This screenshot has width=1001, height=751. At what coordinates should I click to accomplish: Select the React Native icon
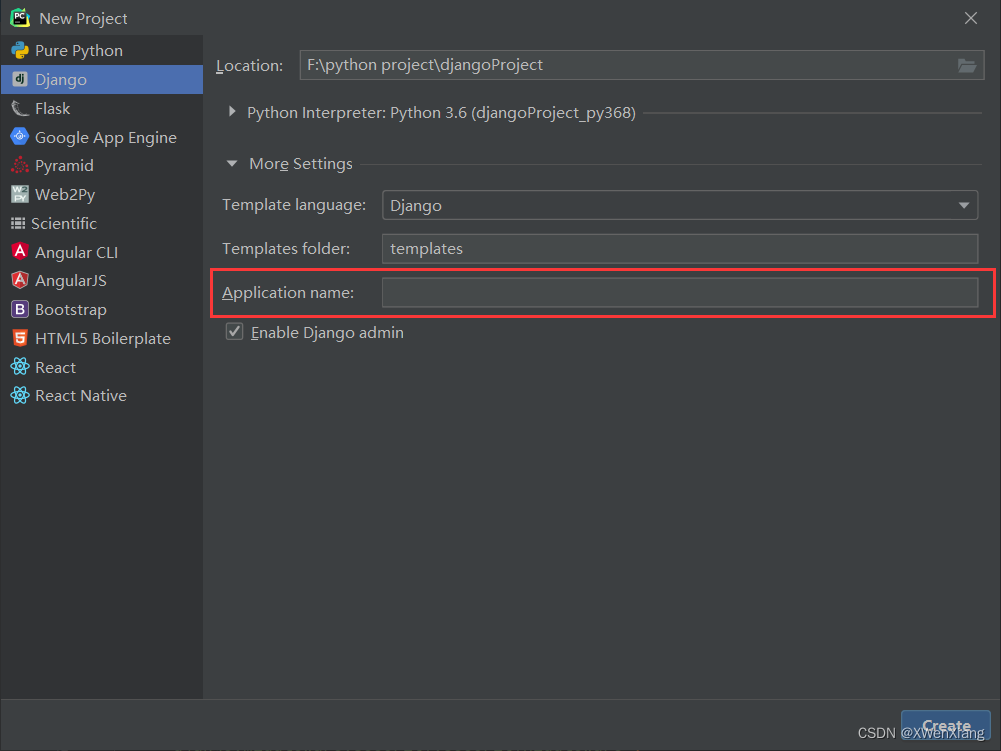tap(21, 395)
